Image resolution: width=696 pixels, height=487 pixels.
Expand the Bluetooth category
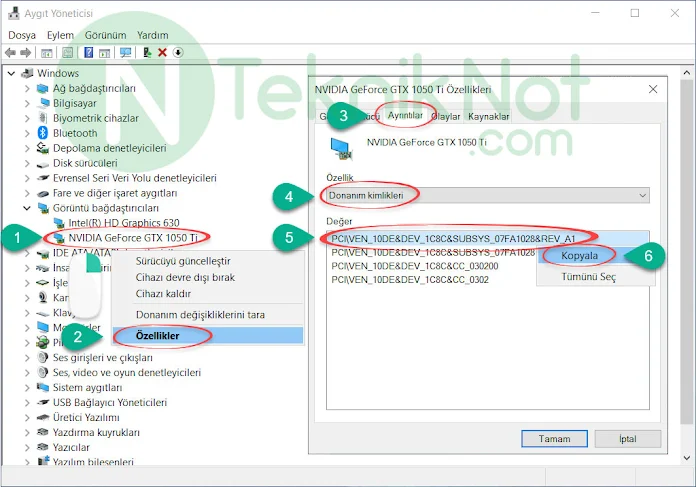(27, 133)
